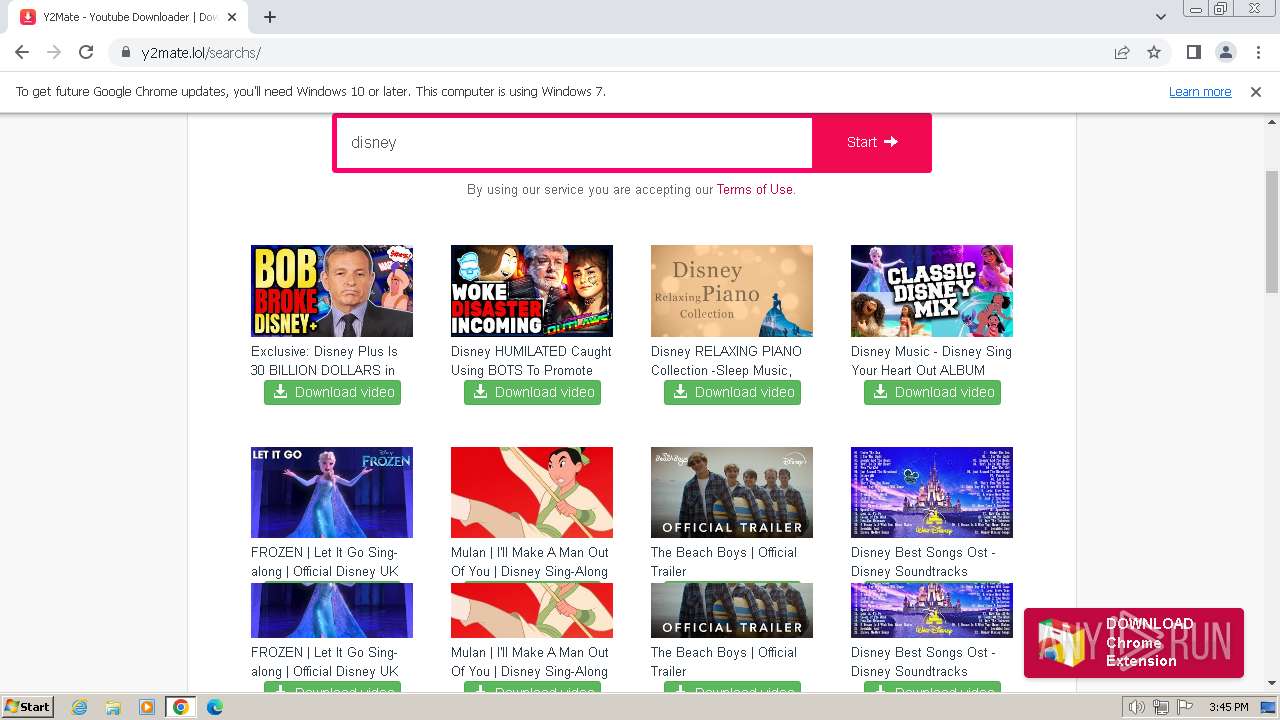The height and width of the screenshot is (720, 1280).
Task: Open Disney Best Songs Ost thumbnail
Action: point(932,492)
